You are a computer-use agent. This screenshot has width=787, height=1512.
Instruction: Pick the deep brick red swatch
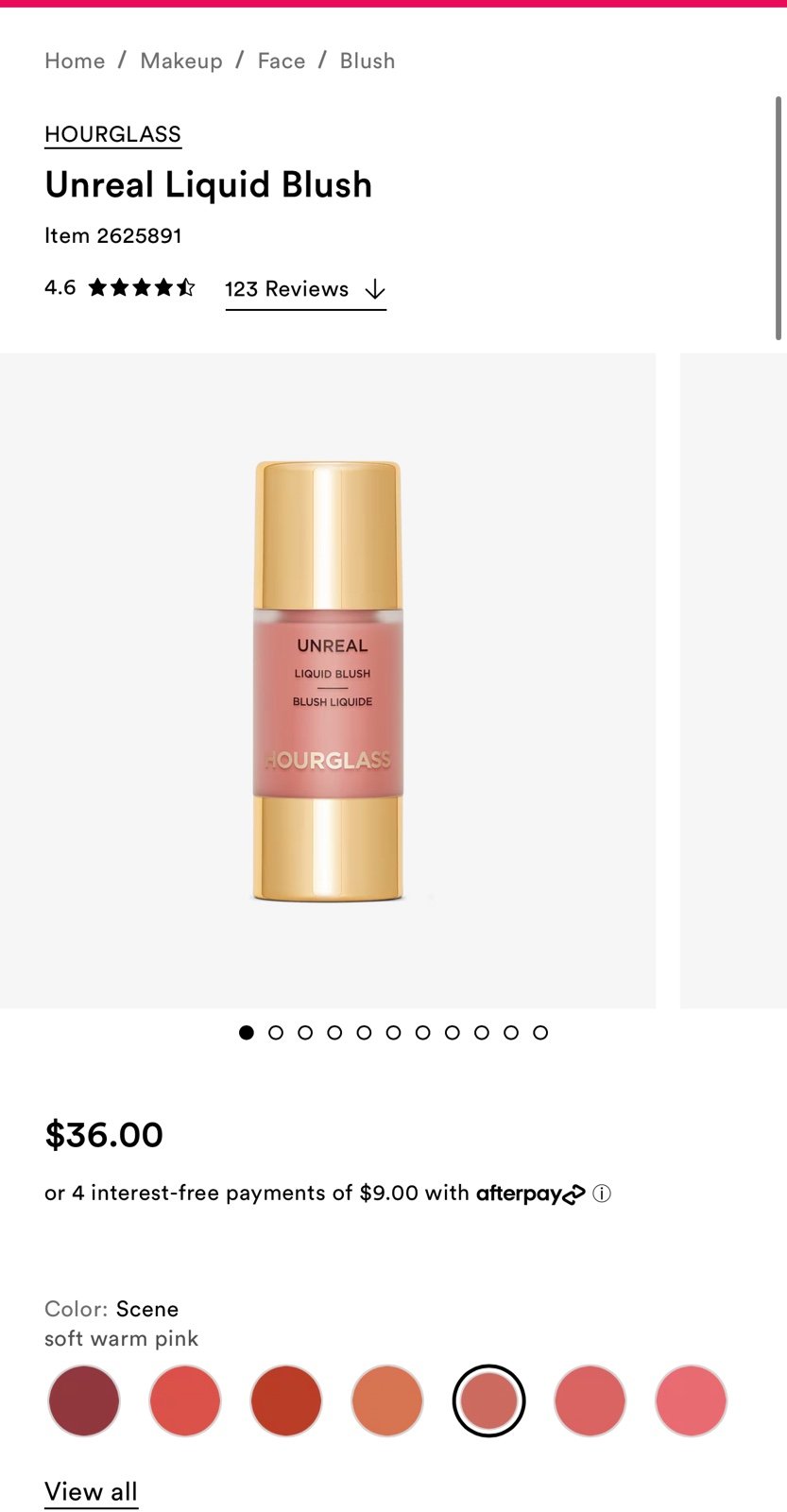286,1400
